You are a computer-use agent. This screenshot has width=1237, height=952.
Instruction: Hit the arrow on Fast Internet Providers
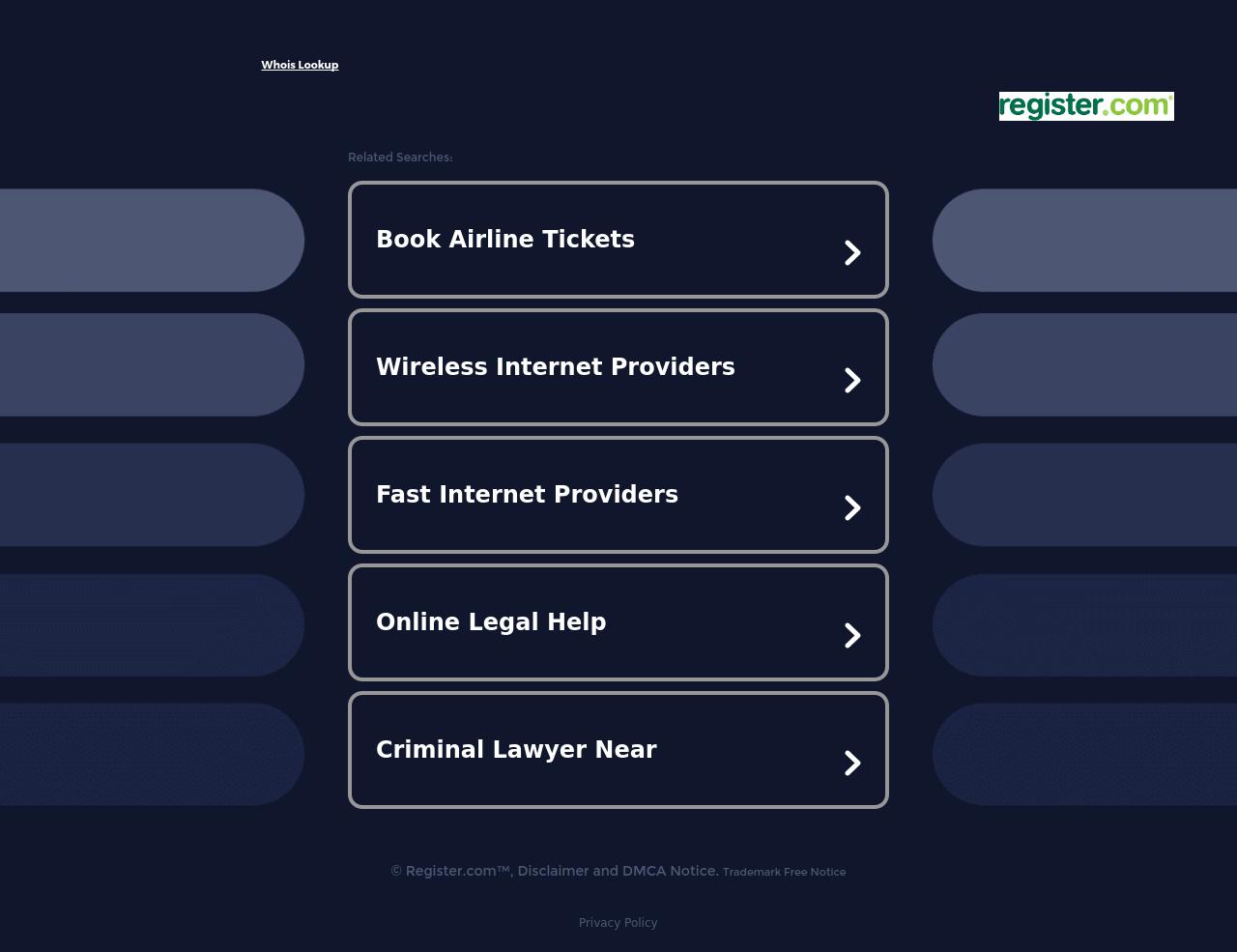pyautogui.click(x=852, y=508)
